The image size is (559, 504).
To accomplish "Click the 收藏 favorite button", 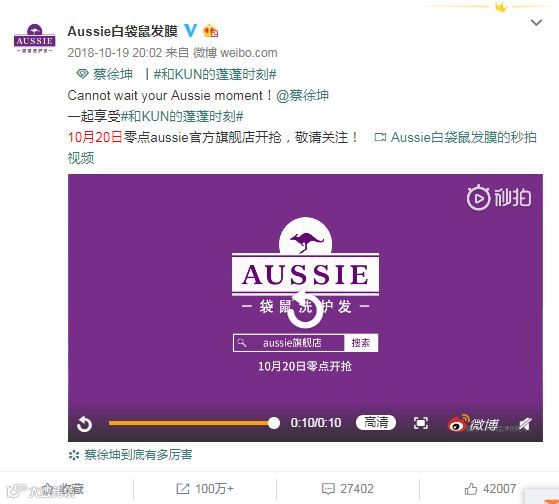I will click(63, 489).
